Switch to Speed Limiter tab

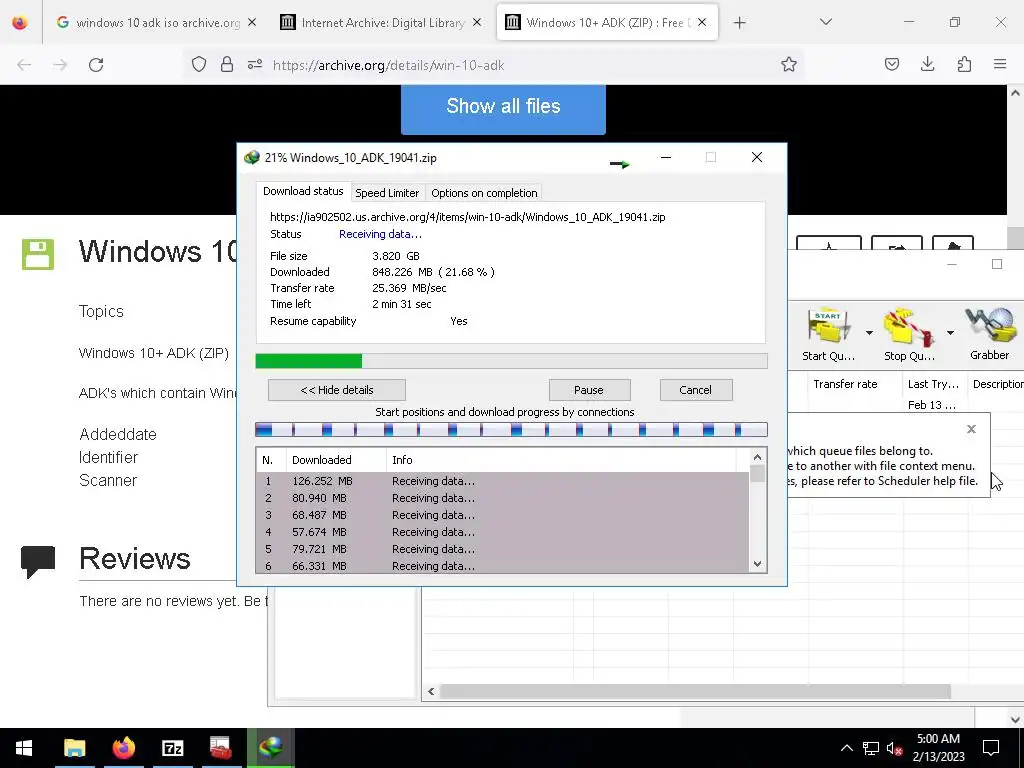point(387,193)
